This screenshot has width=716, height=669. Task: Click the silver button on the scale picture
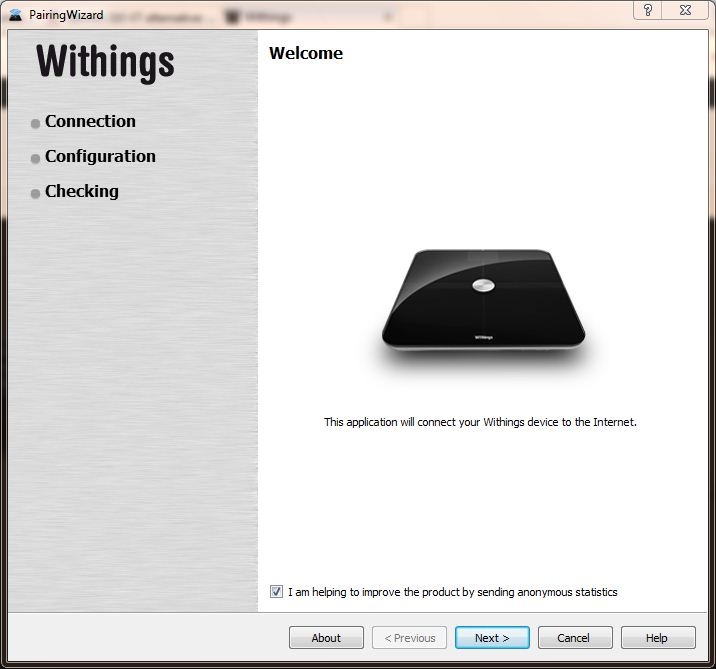[483, 286]
